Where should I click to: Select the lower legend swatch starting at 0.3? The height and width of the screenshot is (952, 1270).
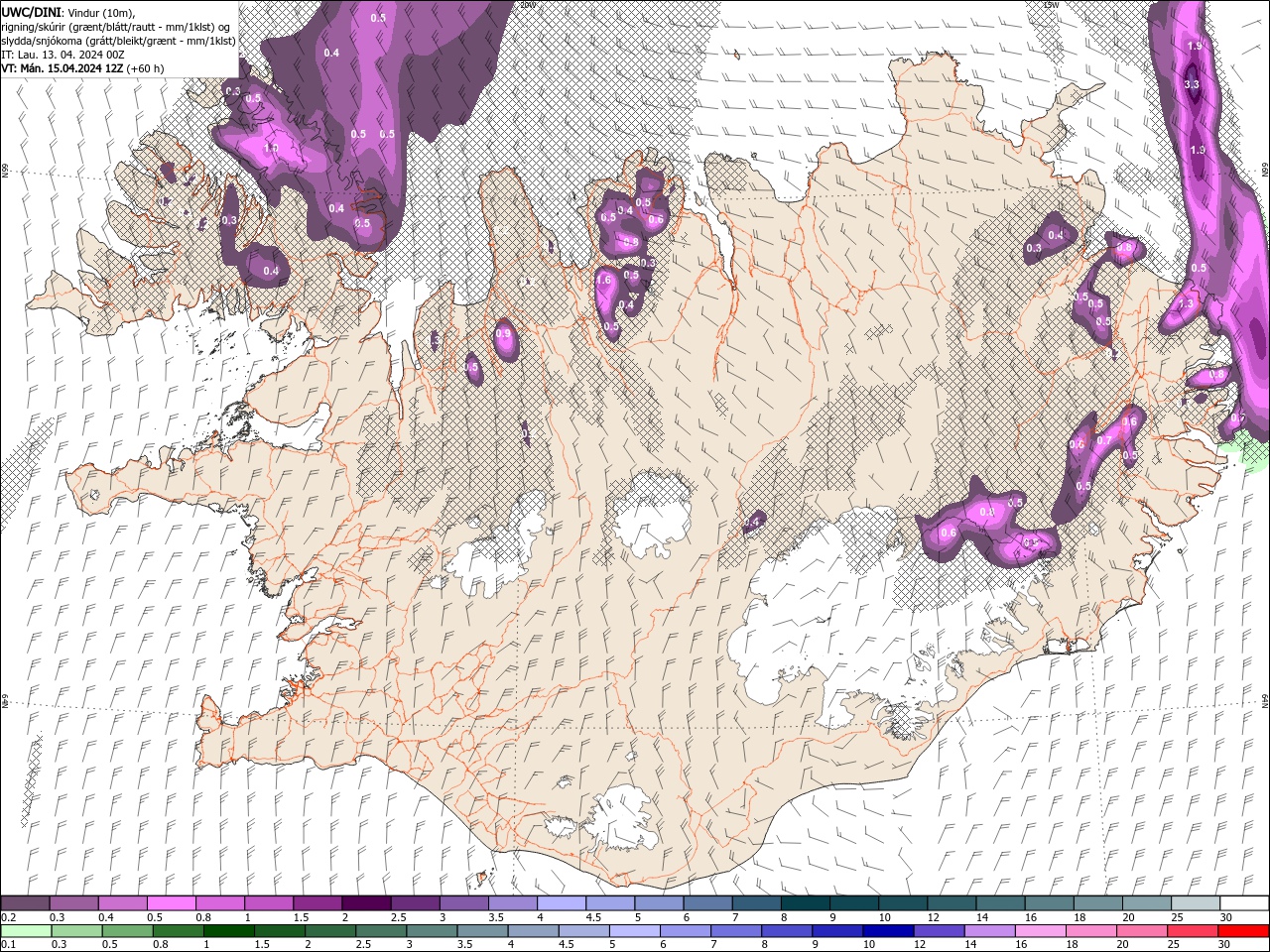click(77, 931)
